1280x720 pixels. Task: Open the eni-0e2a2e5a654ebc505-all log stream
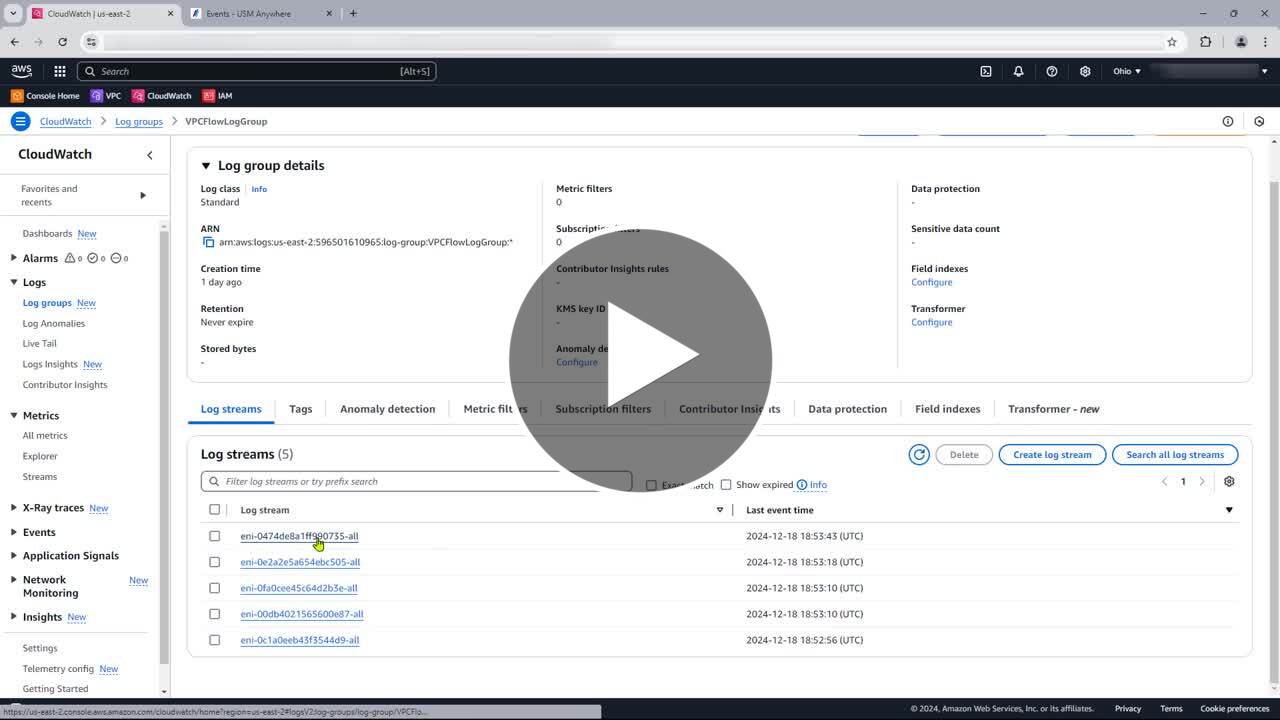300,562
